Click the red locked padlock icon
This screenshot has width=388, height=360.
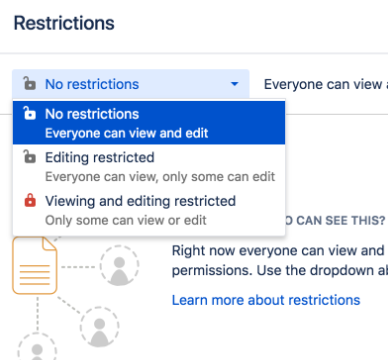[x=30, y=200]
